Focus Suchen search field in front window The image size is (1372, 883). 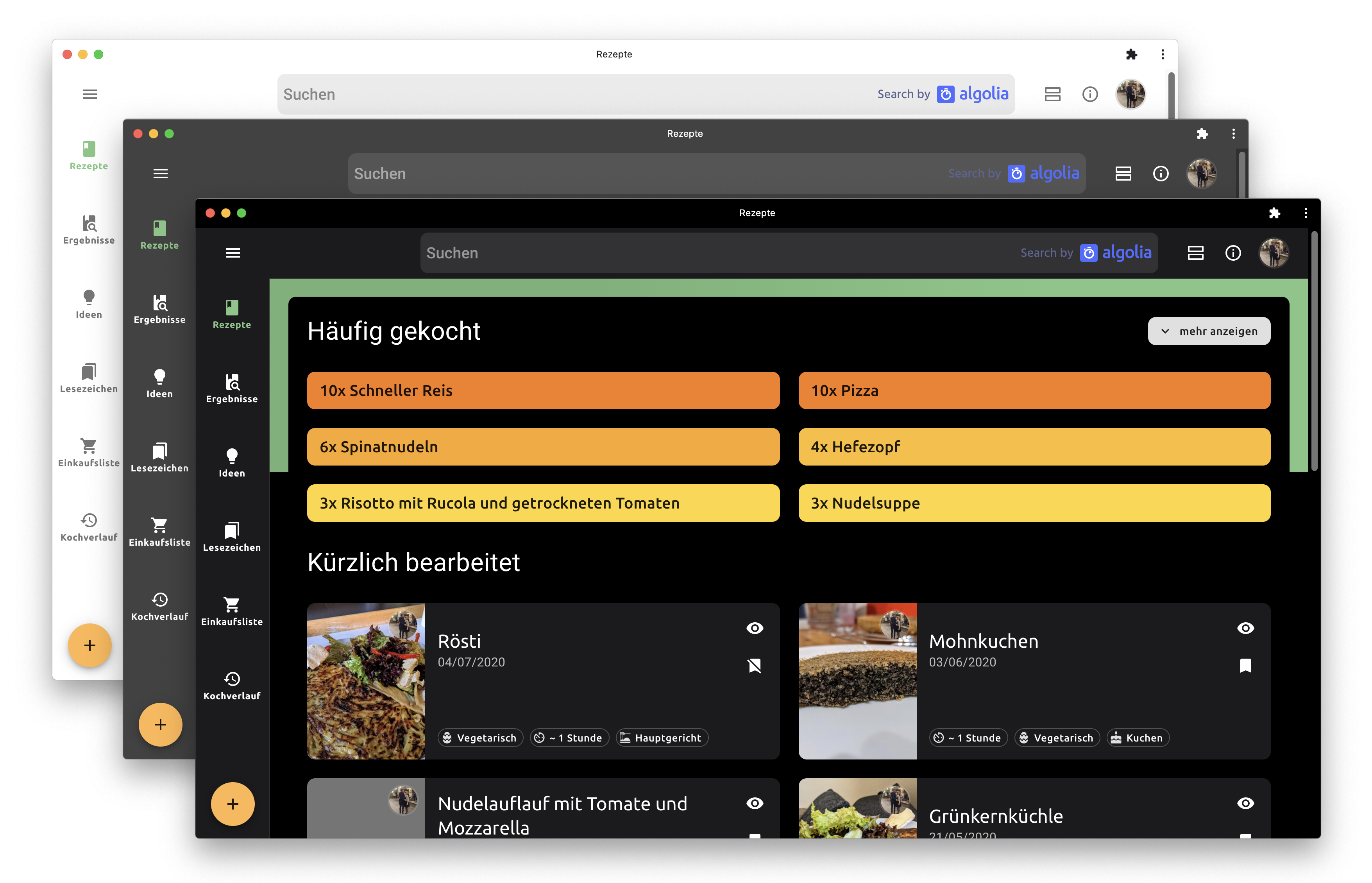click(x=789, y=253)
